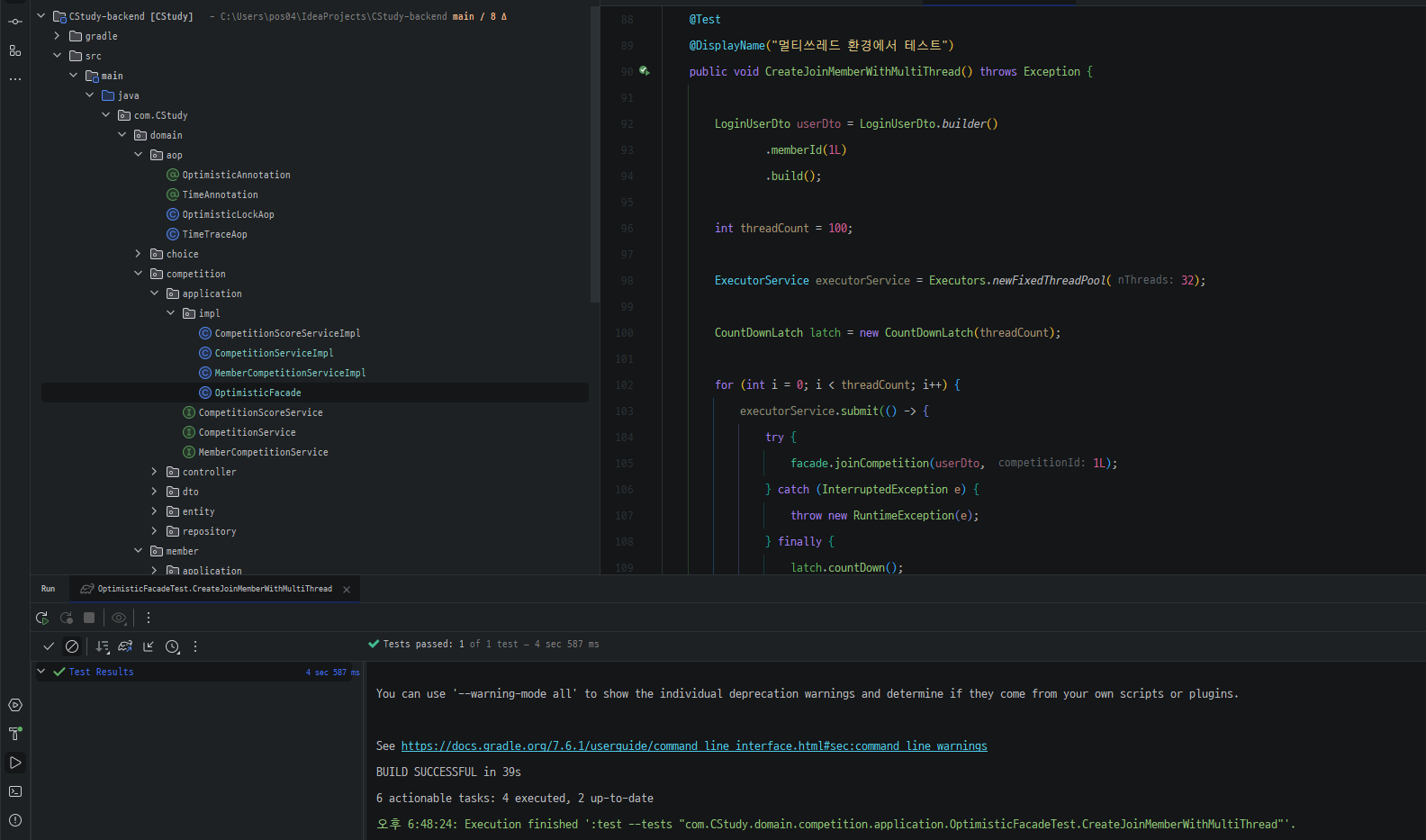Expand the repository package
Screen dimensions: 1426x840
[x=154, y=531]
